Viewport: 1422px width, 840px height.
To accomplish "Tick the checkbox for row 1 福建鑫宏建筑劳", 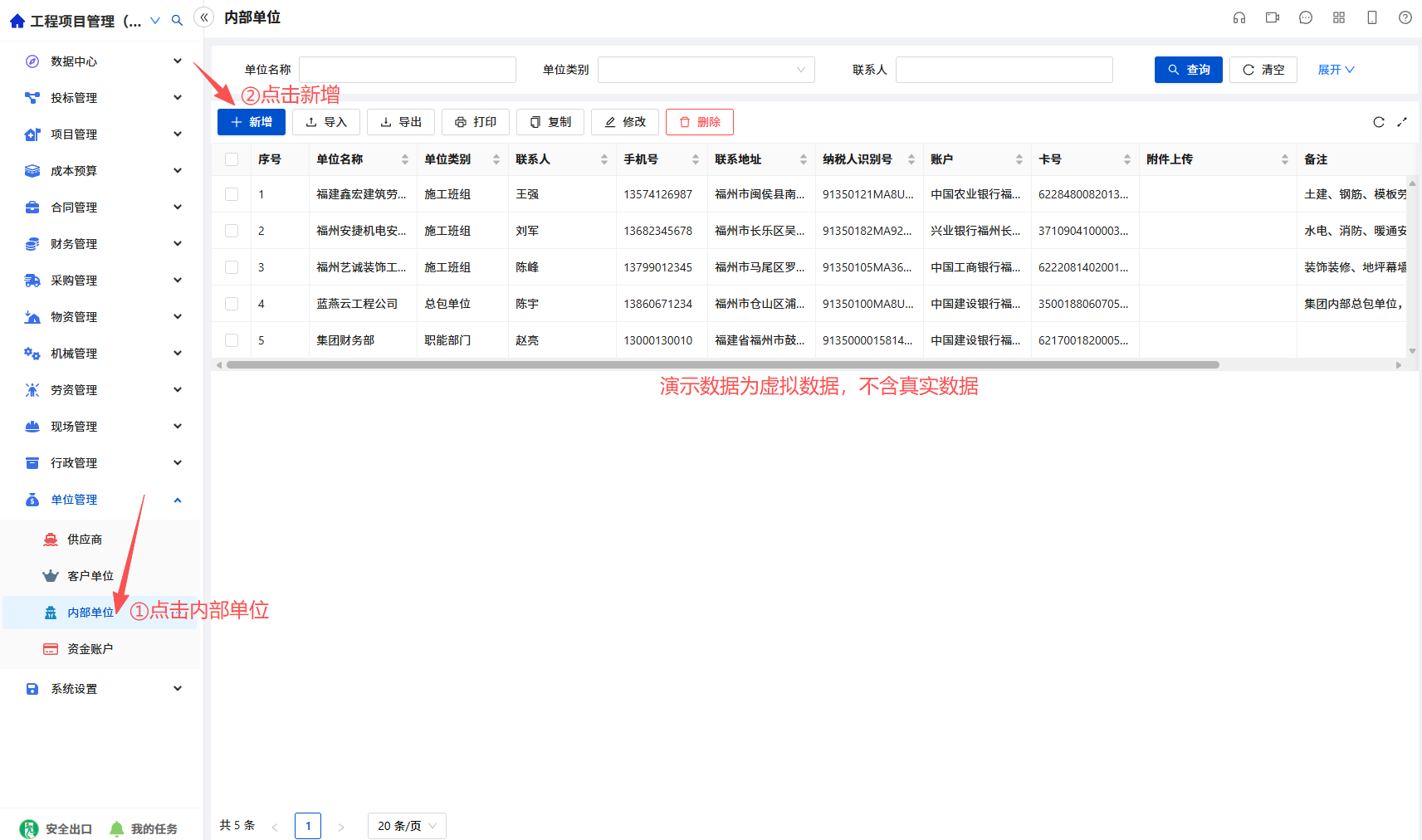I will click(232, 194).
